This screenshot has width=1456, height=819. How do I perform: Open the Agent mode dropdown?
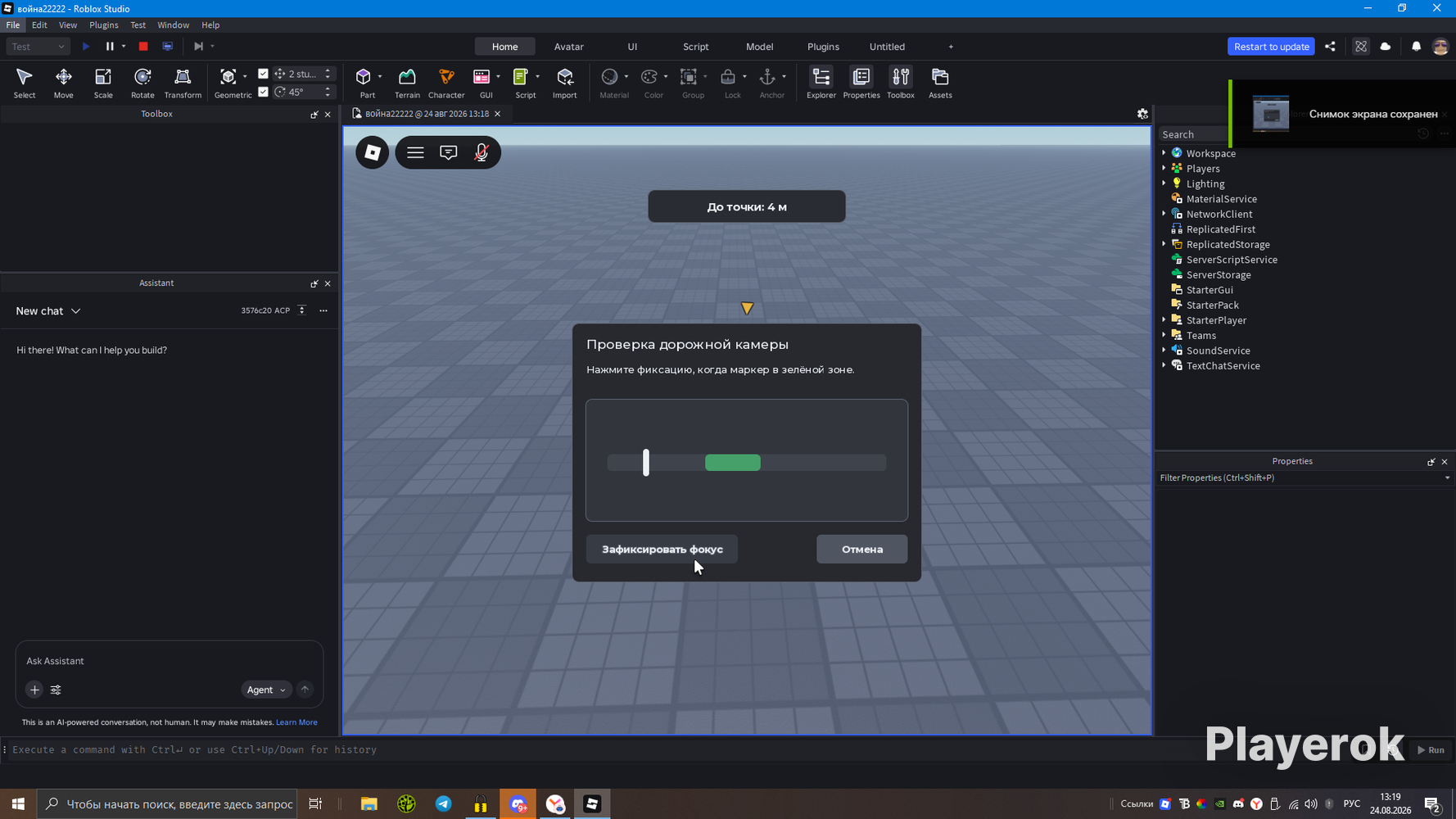[x=266, y=690]
